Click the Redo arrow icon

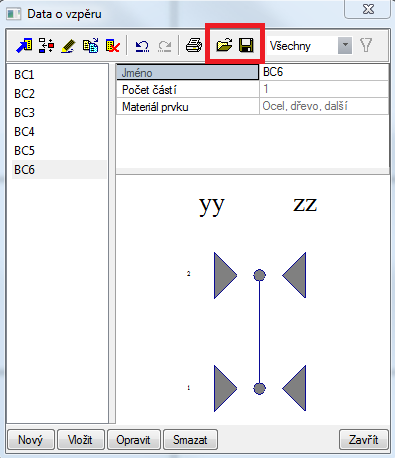click(165, 46)
